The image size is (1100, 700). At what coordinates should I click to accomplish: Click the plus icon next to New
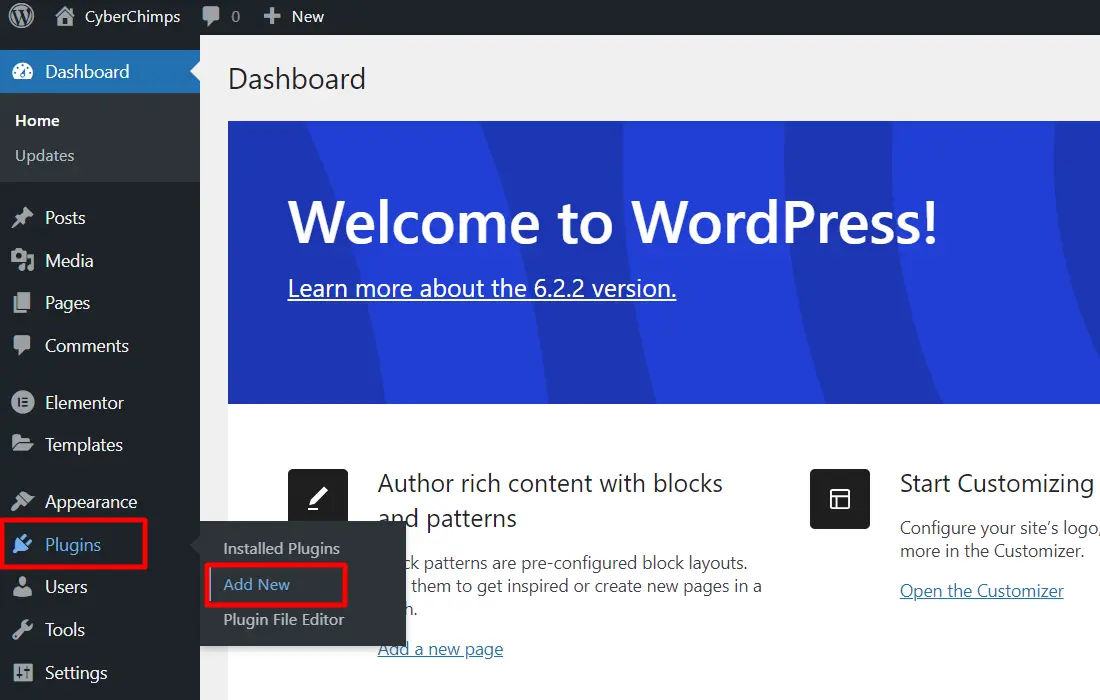point(272,16)
